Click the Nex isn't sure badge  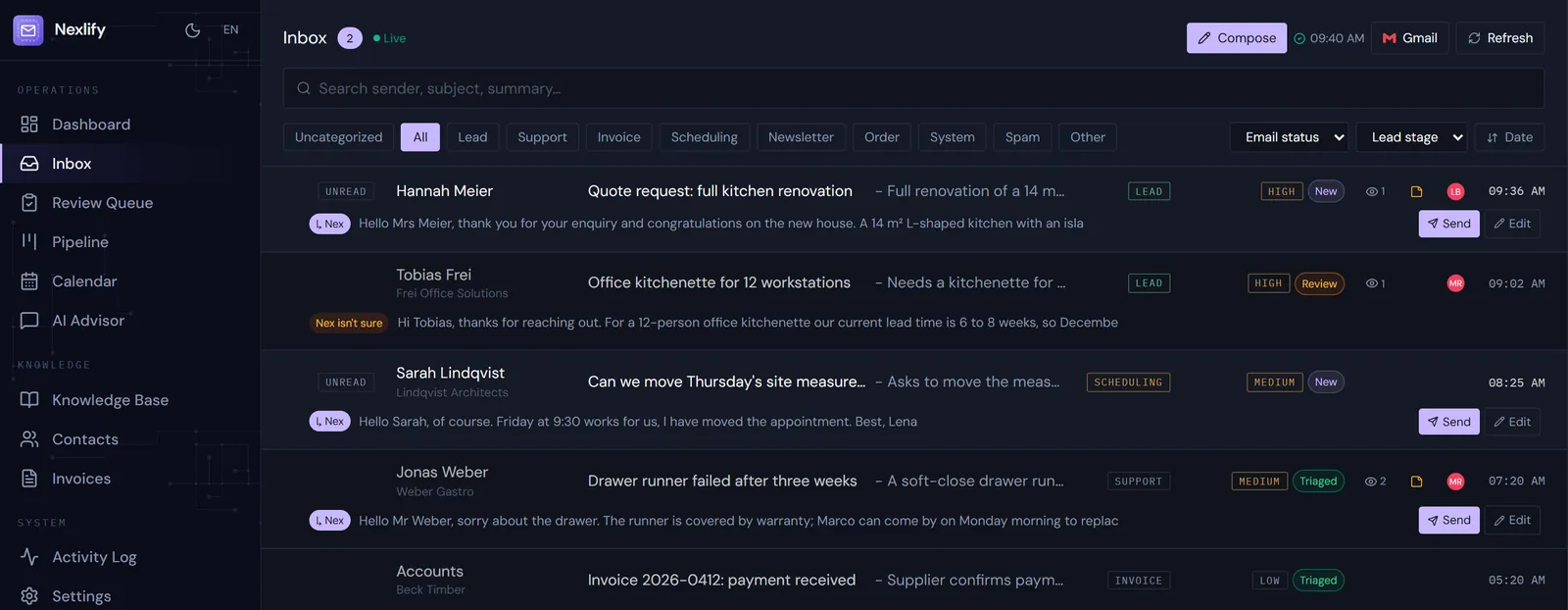[x=349, y=323]
